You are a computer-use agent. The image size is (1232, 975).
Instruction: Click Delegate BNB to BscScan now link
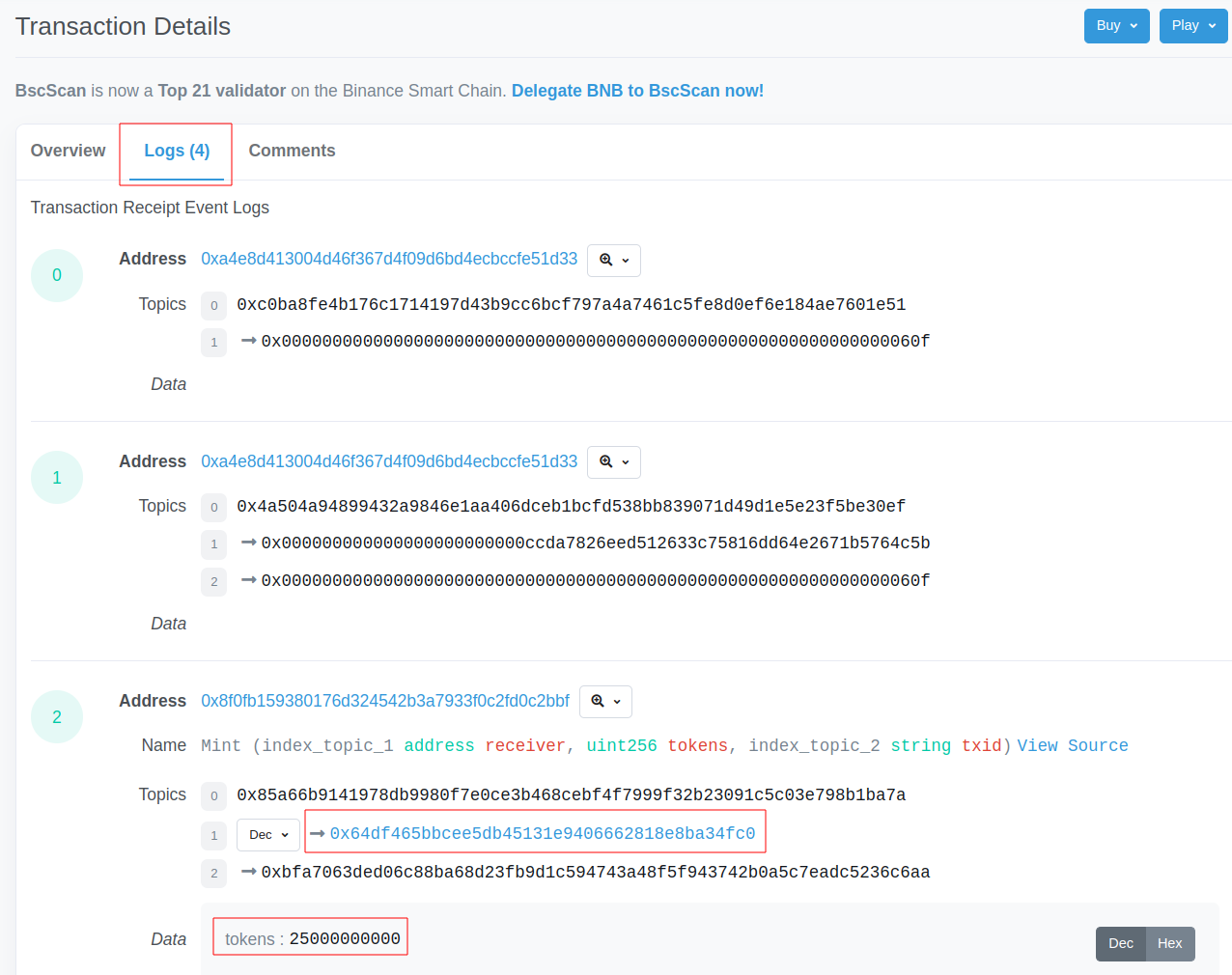637,91
